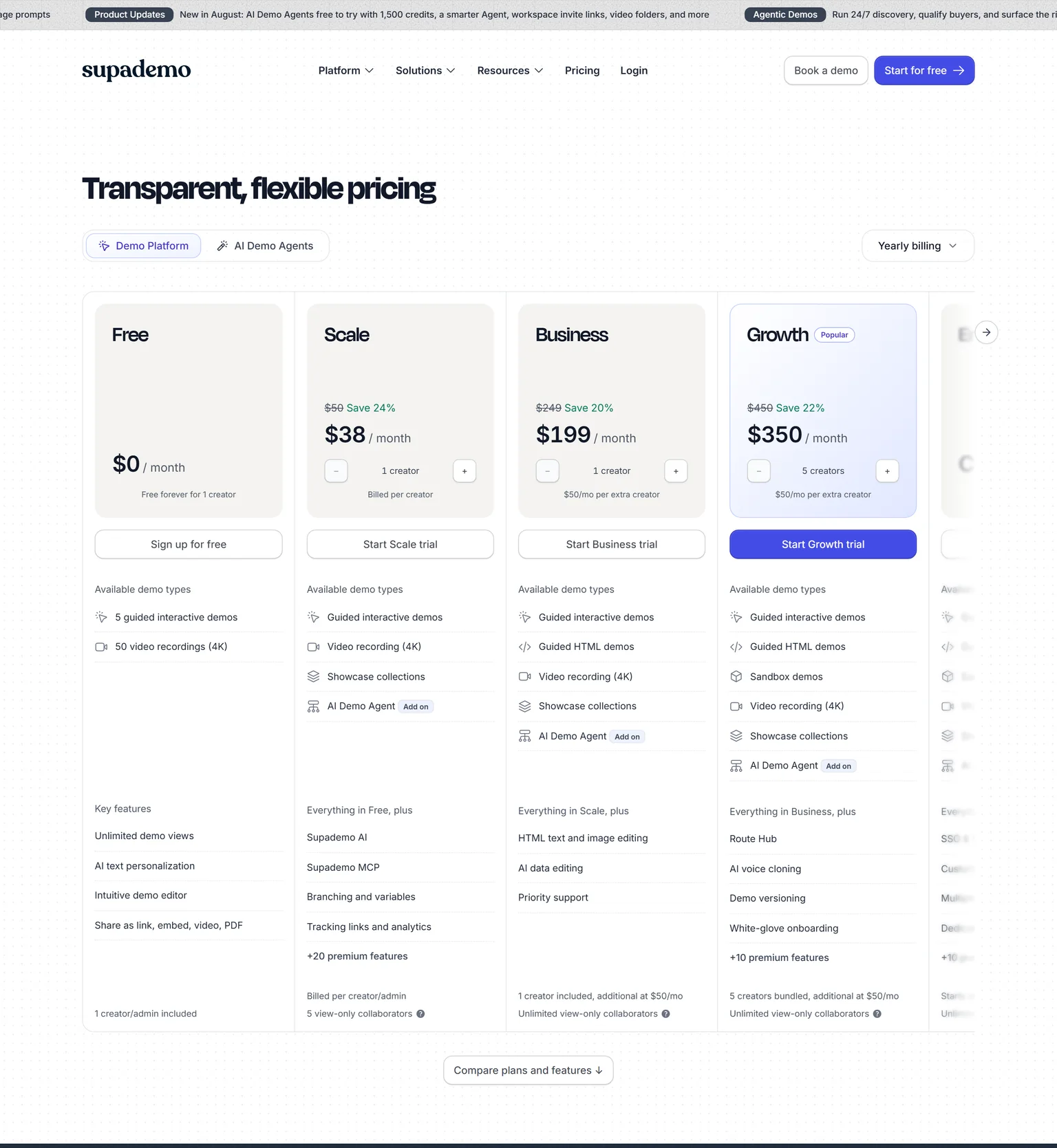
Task: Increase creators on Business plan
Action: (676, 471)
